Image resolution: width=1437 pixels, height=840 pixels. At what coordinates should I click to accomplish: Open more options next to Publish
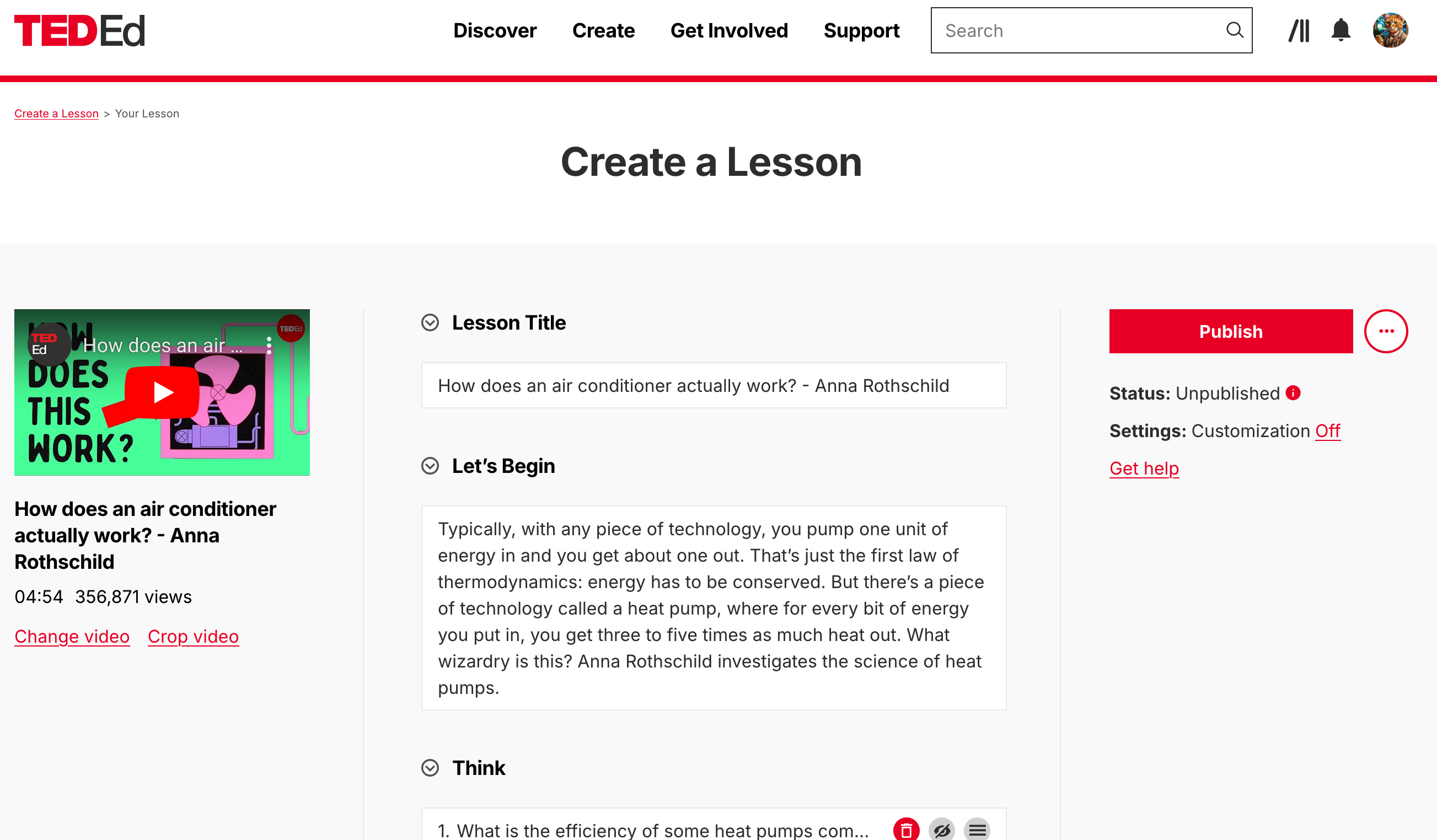point(1386,331)
